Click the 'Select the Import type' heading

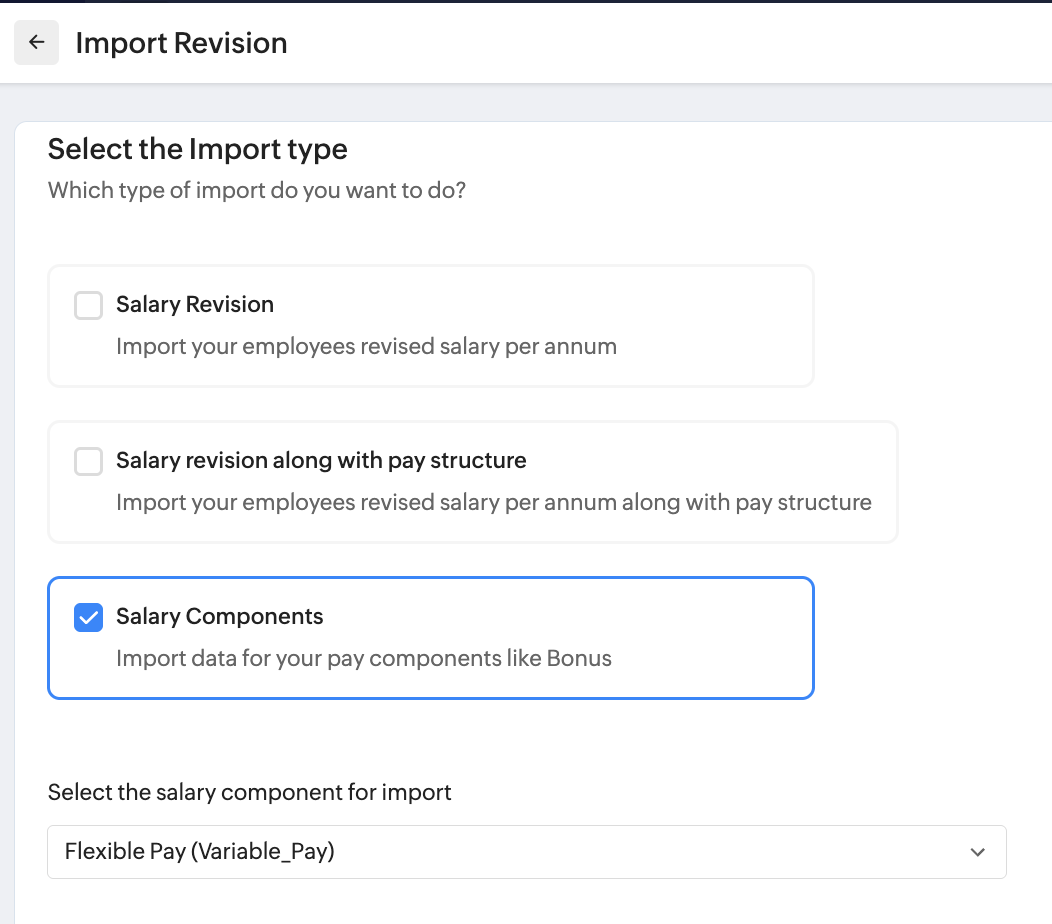coord(198,149)
